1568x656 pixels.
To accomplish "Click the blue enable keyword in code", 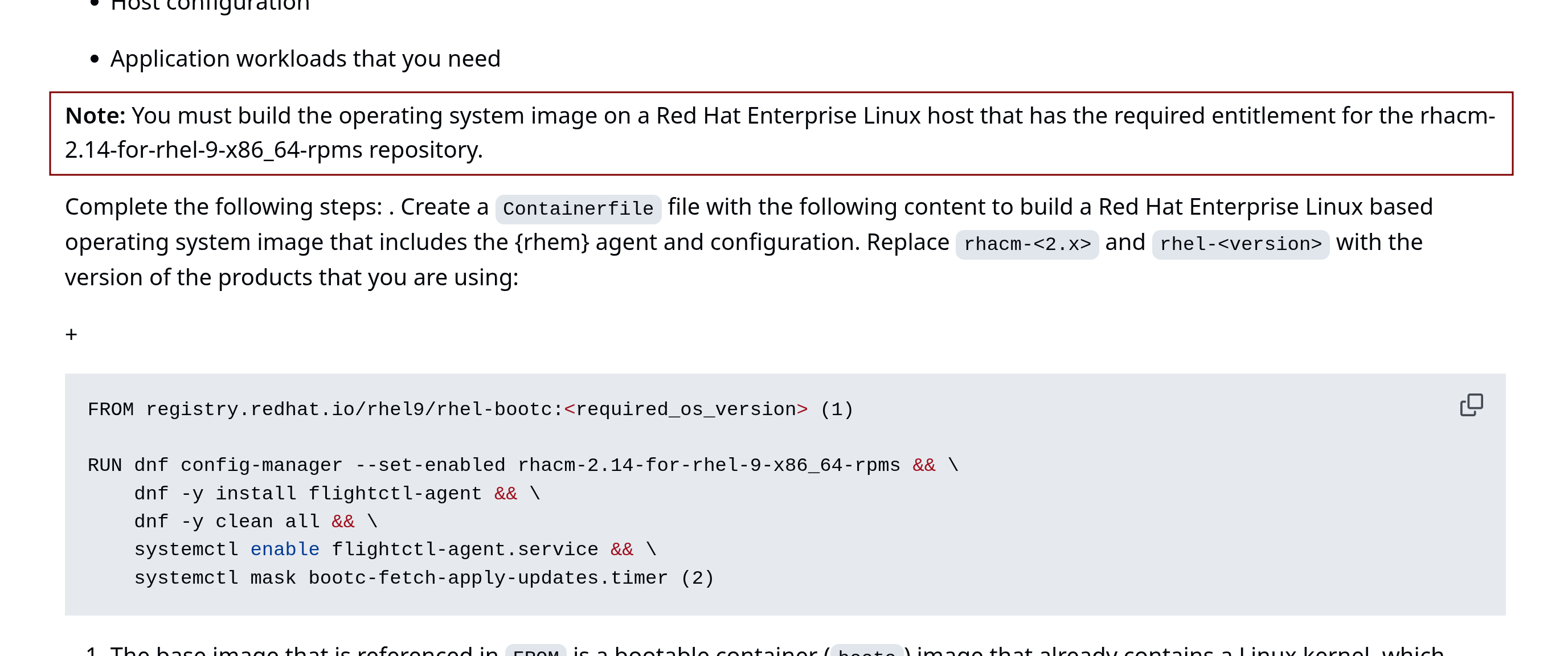I will pos(284,550).
